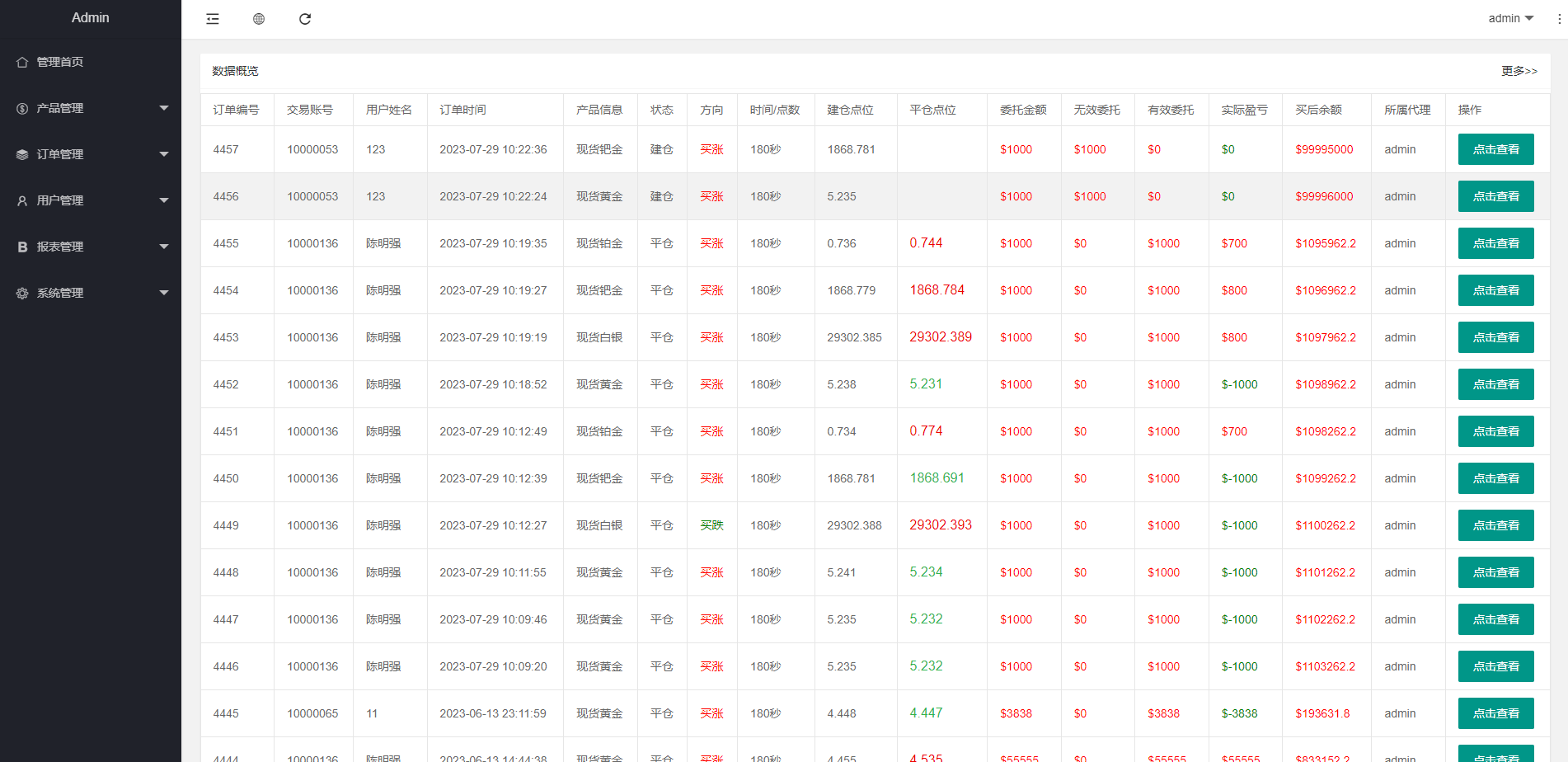Click the home icon beside 管理首页
Image resolution: width=1568 pixels, height=762 pixels.
pyautogui.click(x=22, y=62)
